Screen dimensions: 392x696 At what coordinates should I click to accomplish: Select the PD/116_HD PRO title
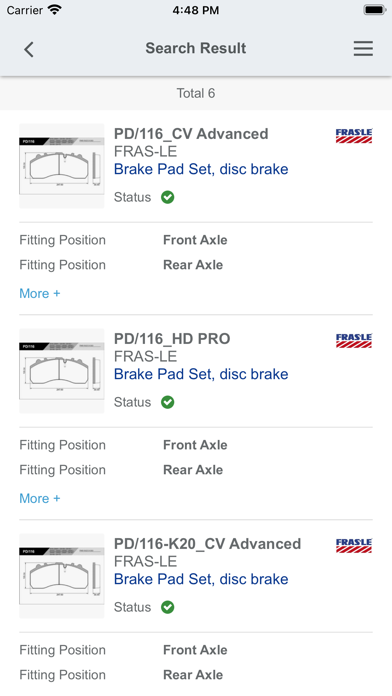[x=172, y=339]
